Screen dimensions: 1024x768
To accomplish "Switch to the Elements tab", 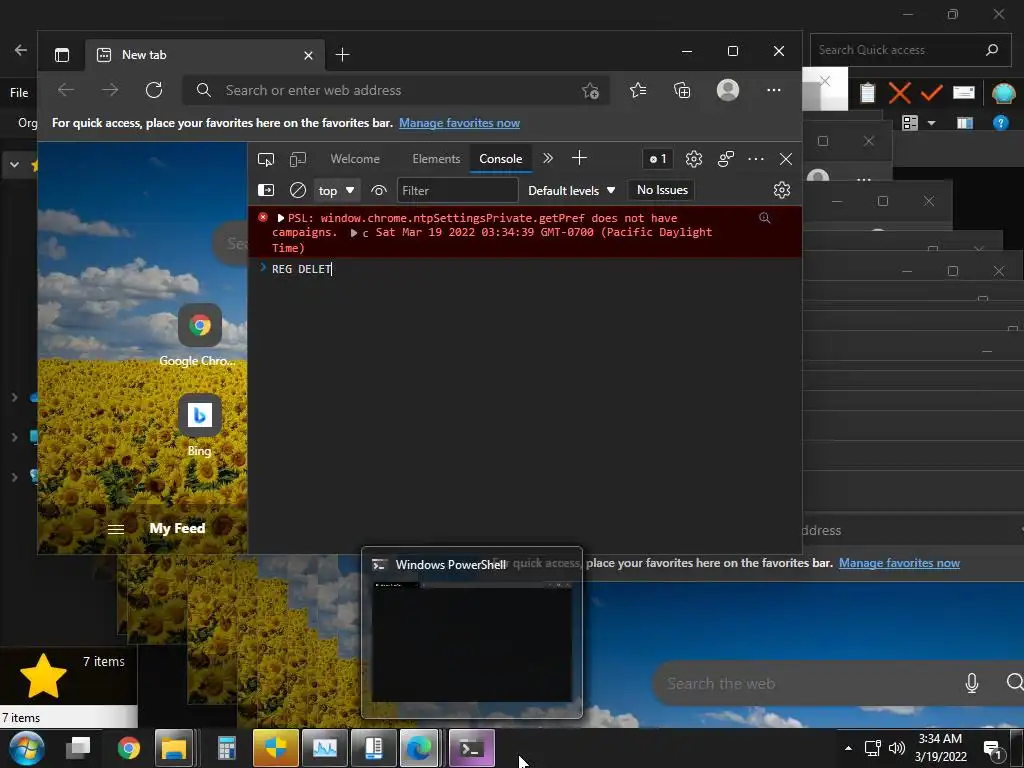I will click(436, 159).
